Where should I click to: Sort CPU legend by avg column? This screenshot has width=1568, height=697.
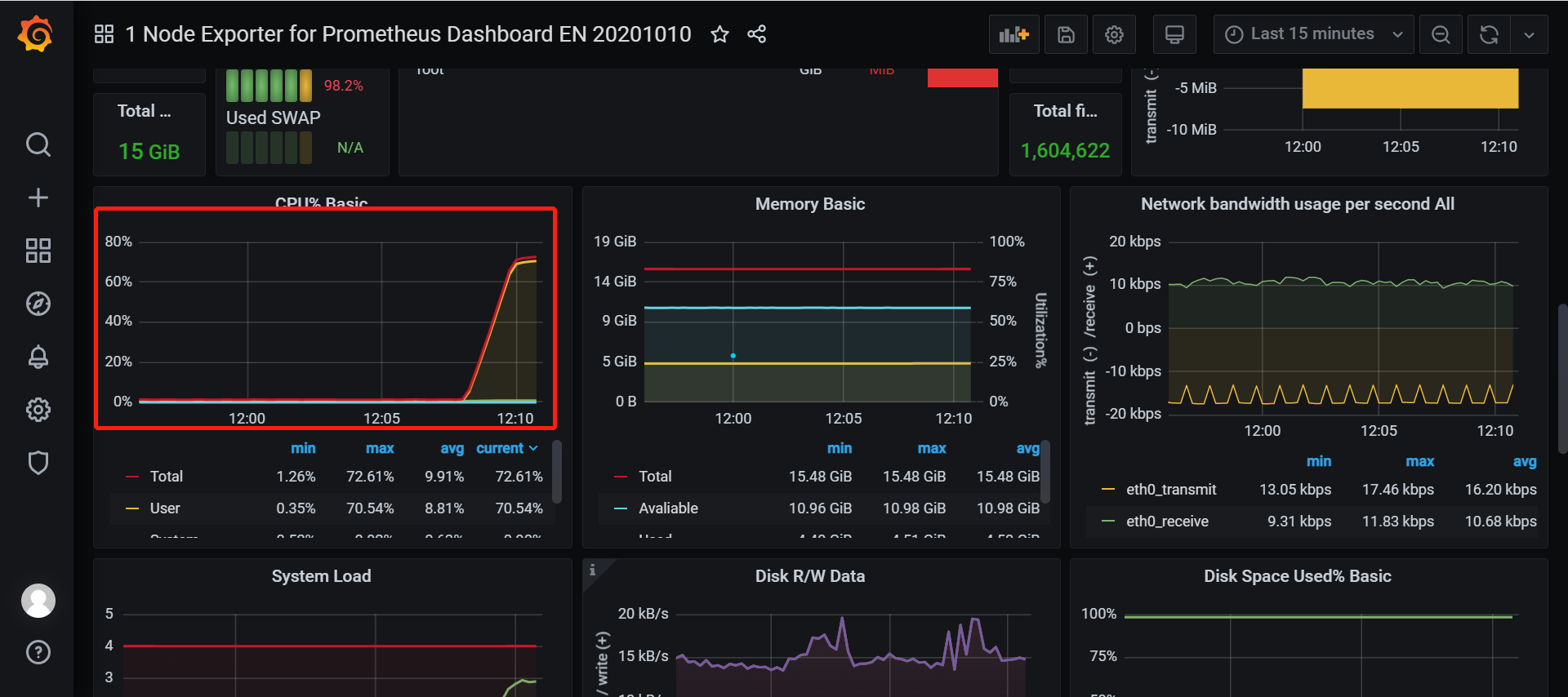(x=452, y=448)
